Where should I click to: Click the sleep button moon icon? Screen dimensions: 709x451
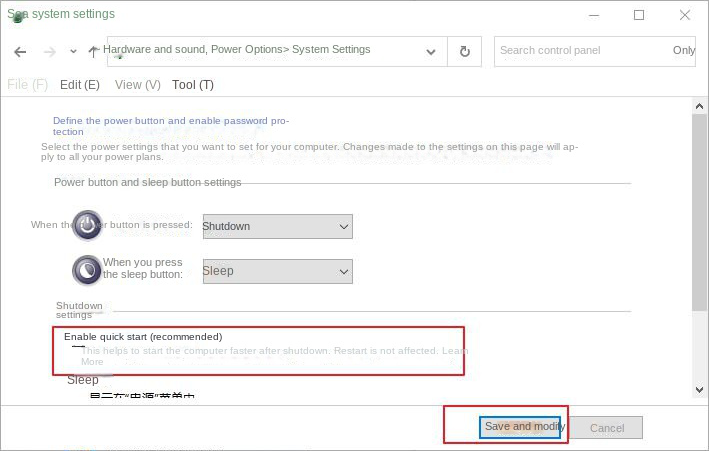(x=88, y=270)
